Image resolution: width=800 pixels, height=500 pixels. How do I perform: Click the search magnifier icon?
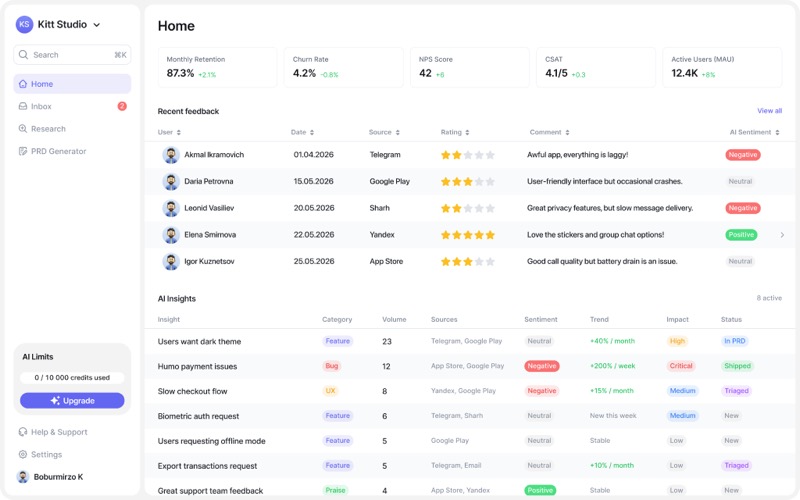click(x=23, y=55)
